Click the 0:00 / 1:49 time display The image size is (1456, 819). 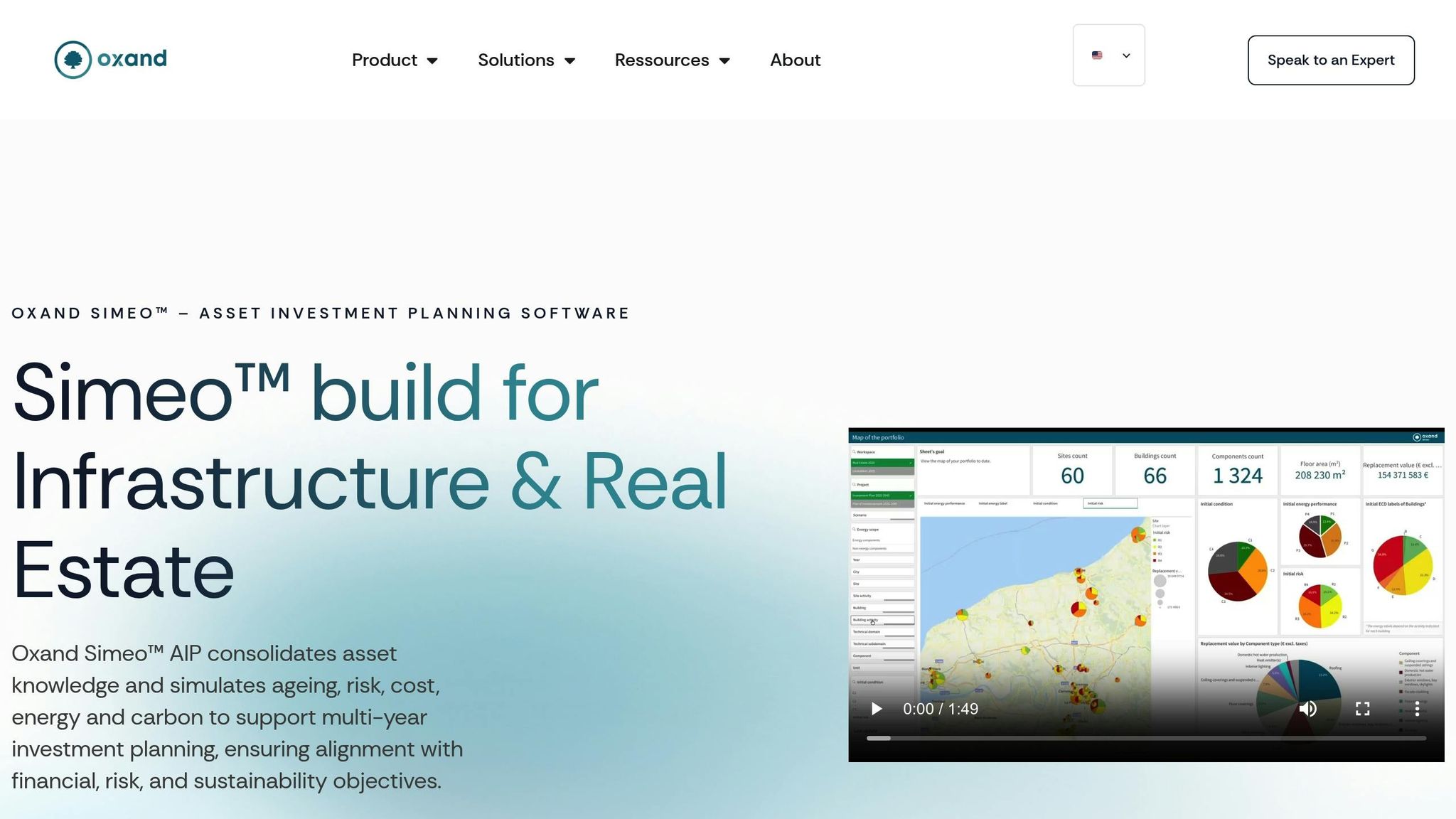tap(940, 709)
